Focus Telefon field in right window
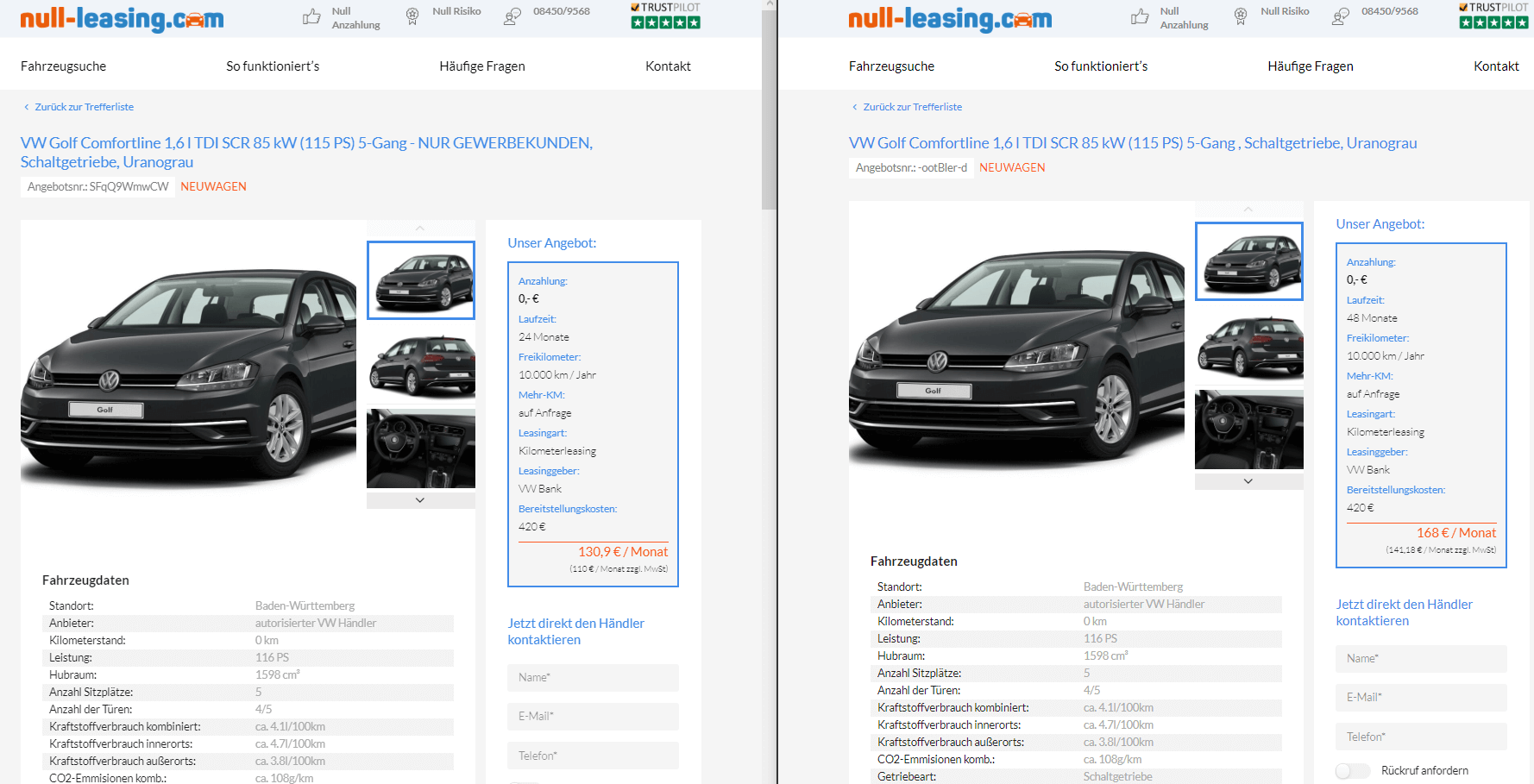Screen dimensions: 1534x784 (x=1421, y=737)
